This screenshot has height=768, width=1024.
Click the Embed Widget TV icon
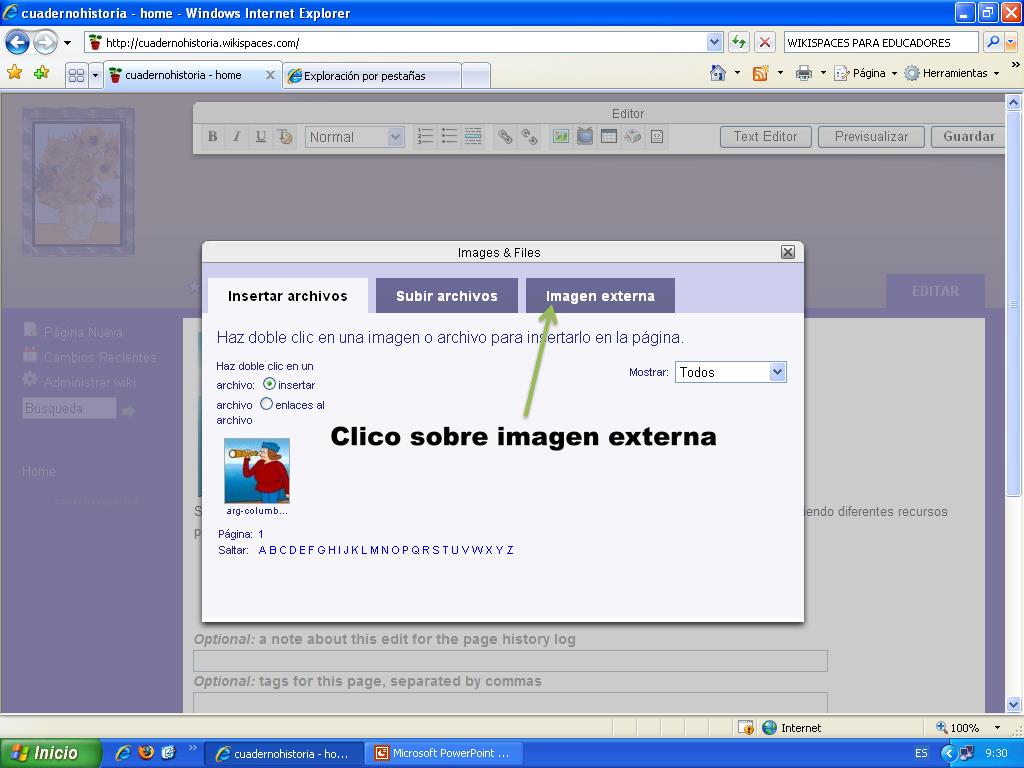click(x=585, y=136)
